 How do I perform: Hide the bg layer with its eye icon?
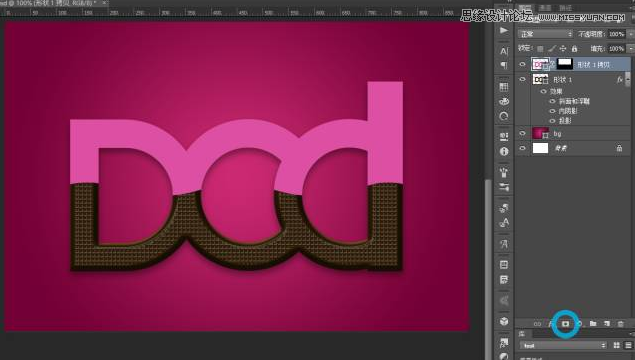[522, 133]
